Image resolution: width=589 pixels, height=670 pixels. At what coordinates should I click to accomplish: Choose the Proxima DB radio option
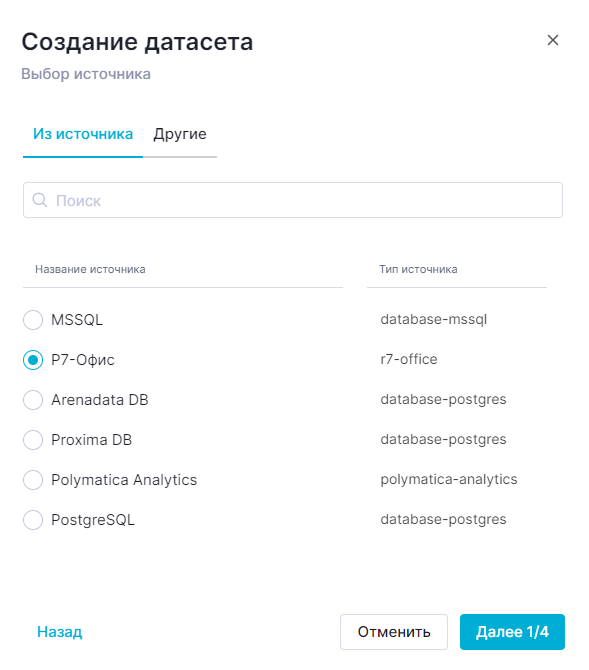pyautogui.click(x=33, y=440)
